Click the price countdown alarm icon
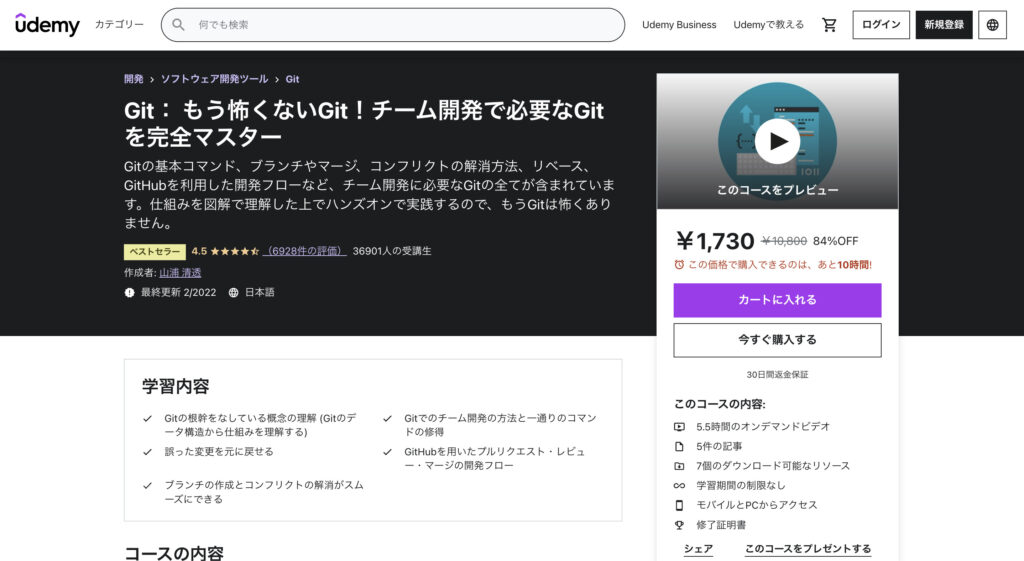Image resolution: width=1024 pixels, height=561 pixels. pyautogui.click(x=679, y=264)
